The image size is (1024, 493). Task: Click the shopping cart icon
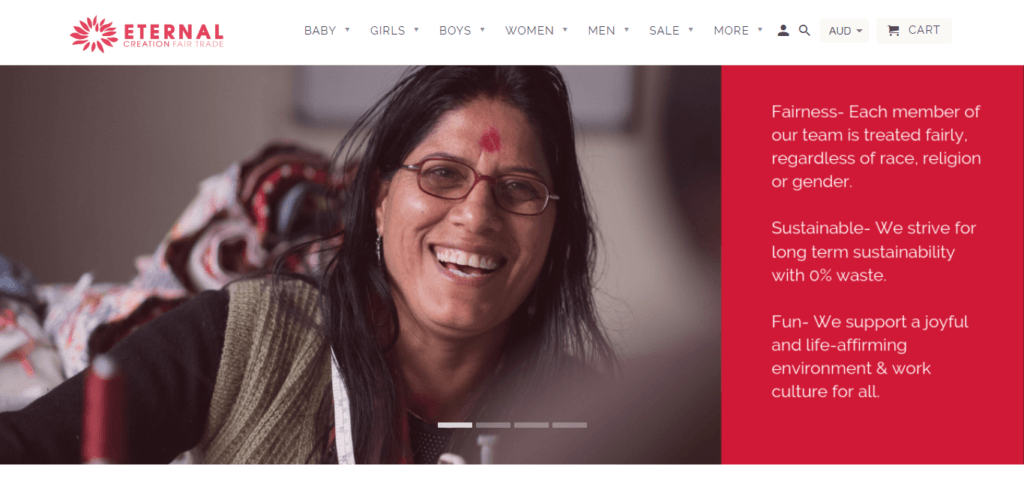tap(893, 30)
